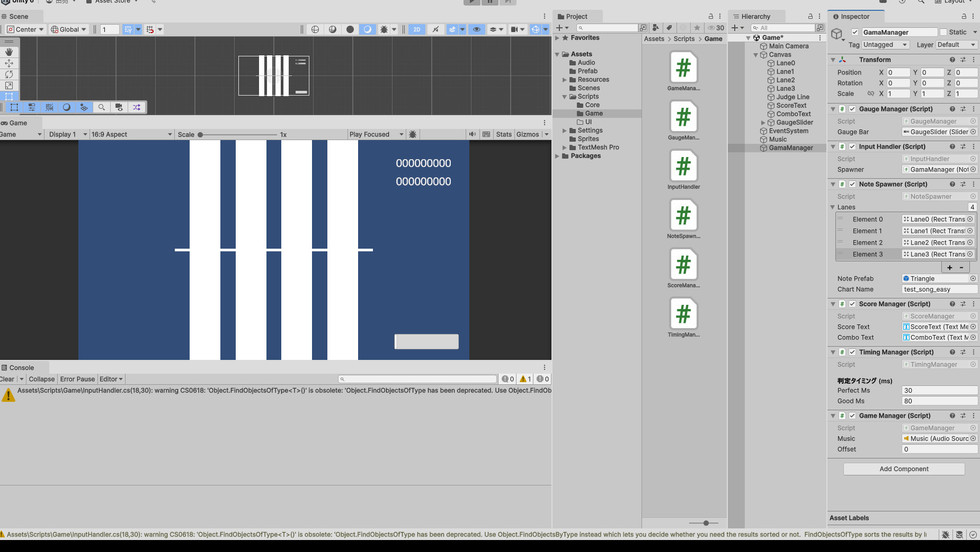980x552 pixels.
Task: Select Main Camera in Hierarchy
Action: tap(788, 46)
